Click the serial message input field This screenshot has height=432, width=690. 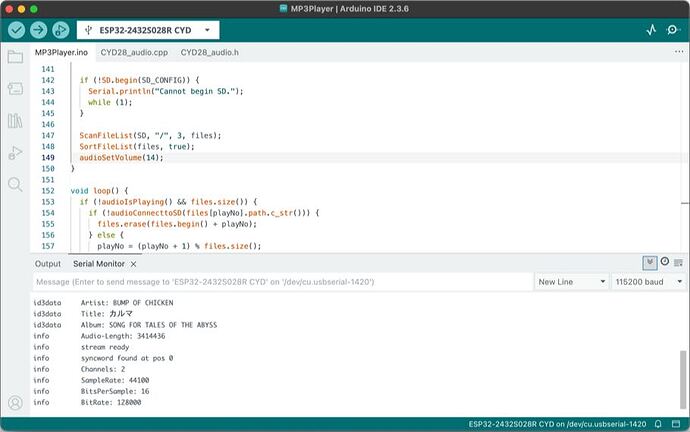(283, 282)
